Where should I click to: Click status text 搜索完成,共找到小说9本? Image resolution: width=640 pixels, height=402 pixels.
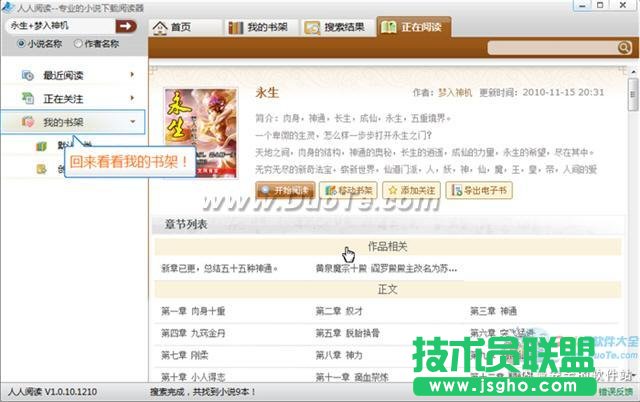coord(203,392)
